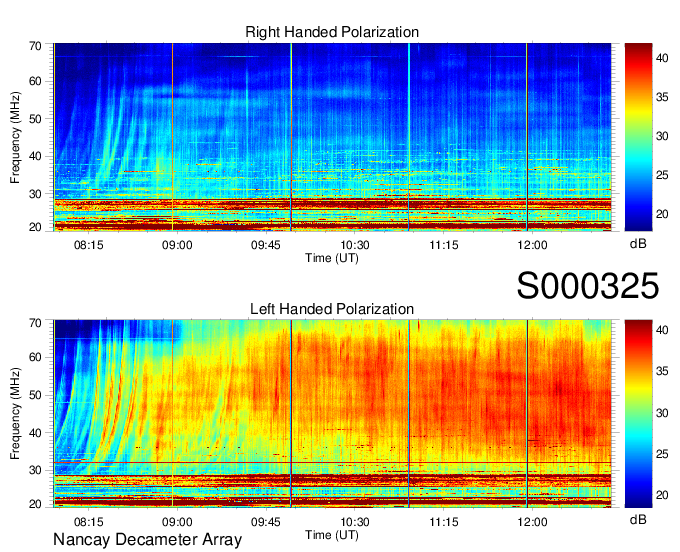Click the left-handed spectrogram plot
This screenshot has height=552, width=680.
coord(332,414)
